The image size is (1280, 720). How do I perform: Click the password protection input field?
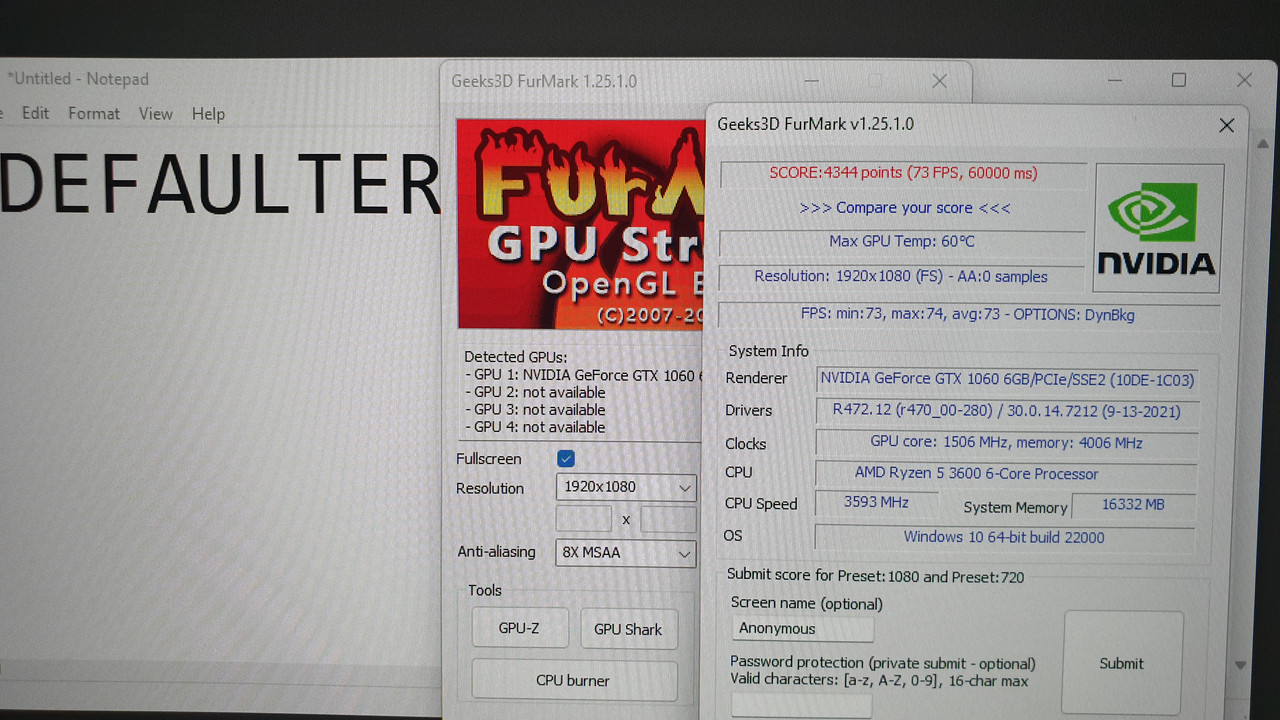[x=801, y=705]
